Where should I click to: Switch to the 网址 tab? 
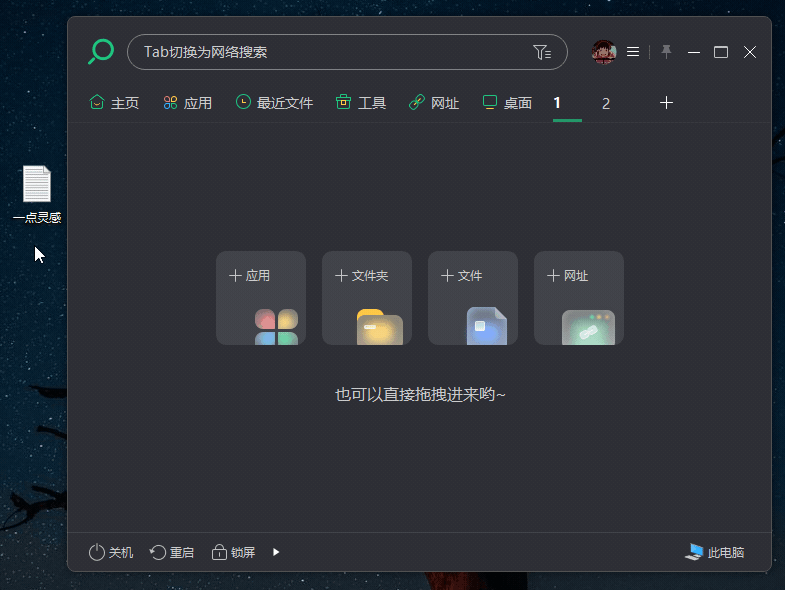434,103
